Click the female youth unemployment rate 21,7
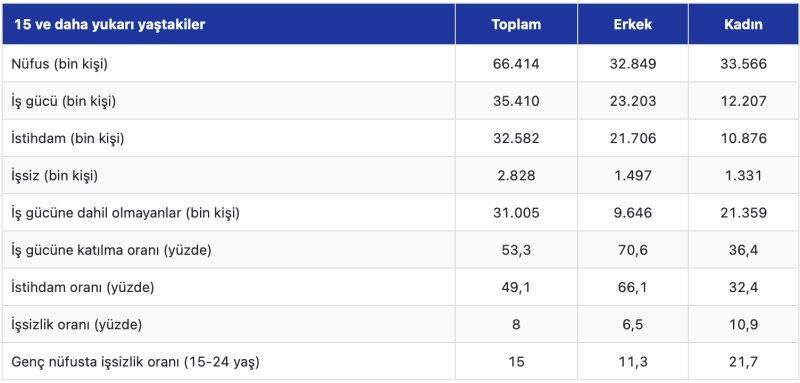 pos(743,362)
